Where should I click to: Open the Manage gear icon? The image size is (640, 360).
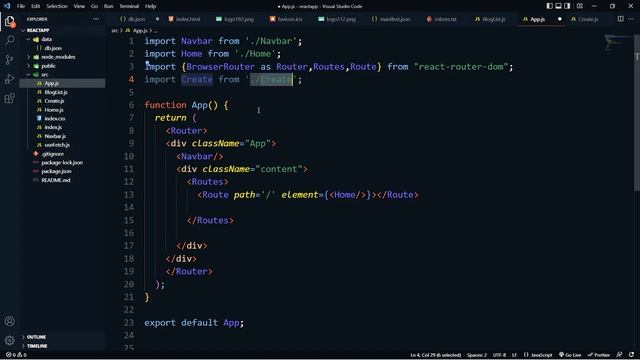9,340
